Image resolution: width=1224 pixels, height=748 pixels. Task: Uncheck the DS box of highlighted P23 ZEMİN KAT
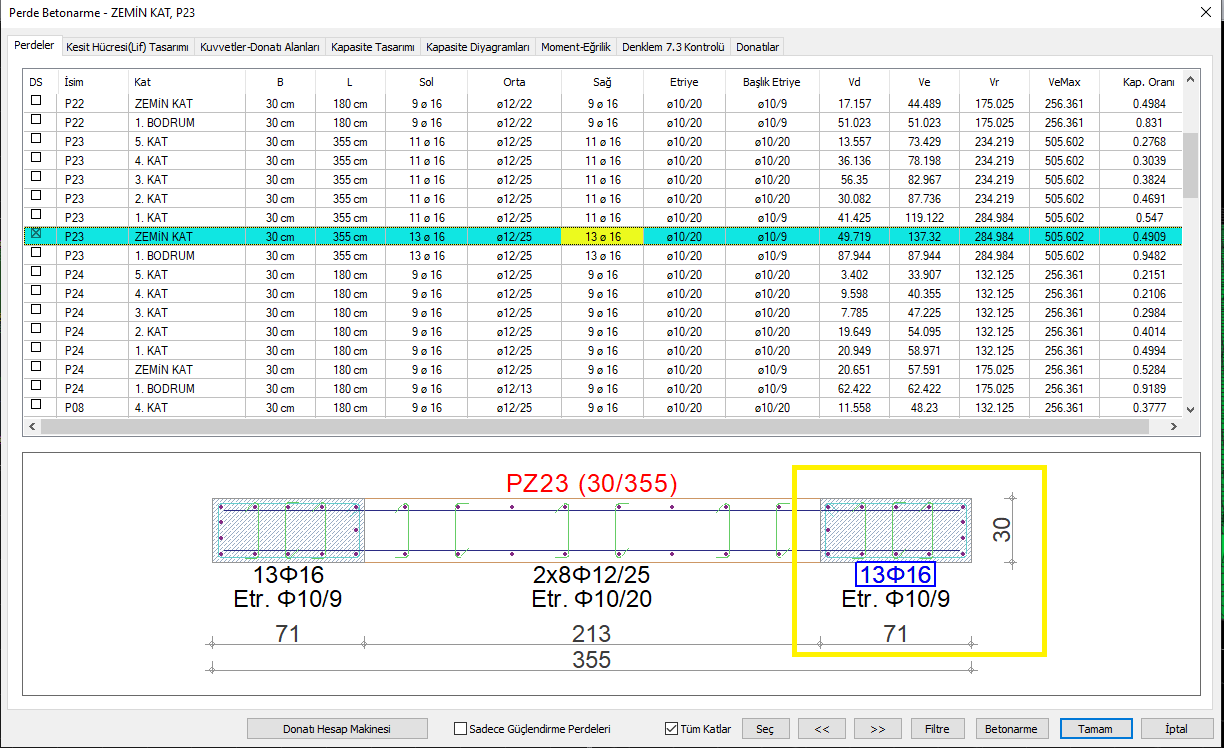tap(37, 233)
